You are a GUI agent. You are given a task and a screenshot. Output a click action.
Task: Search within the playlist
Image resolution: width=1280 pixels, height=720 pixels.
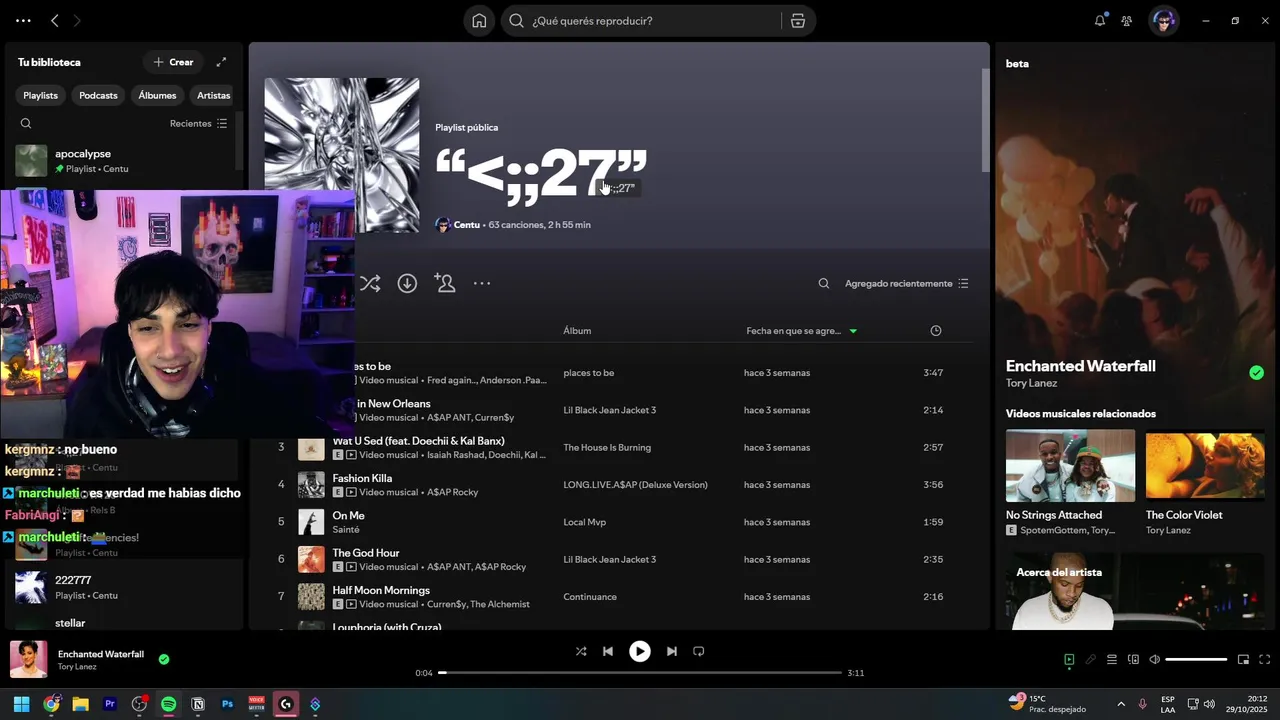point(824,284)
